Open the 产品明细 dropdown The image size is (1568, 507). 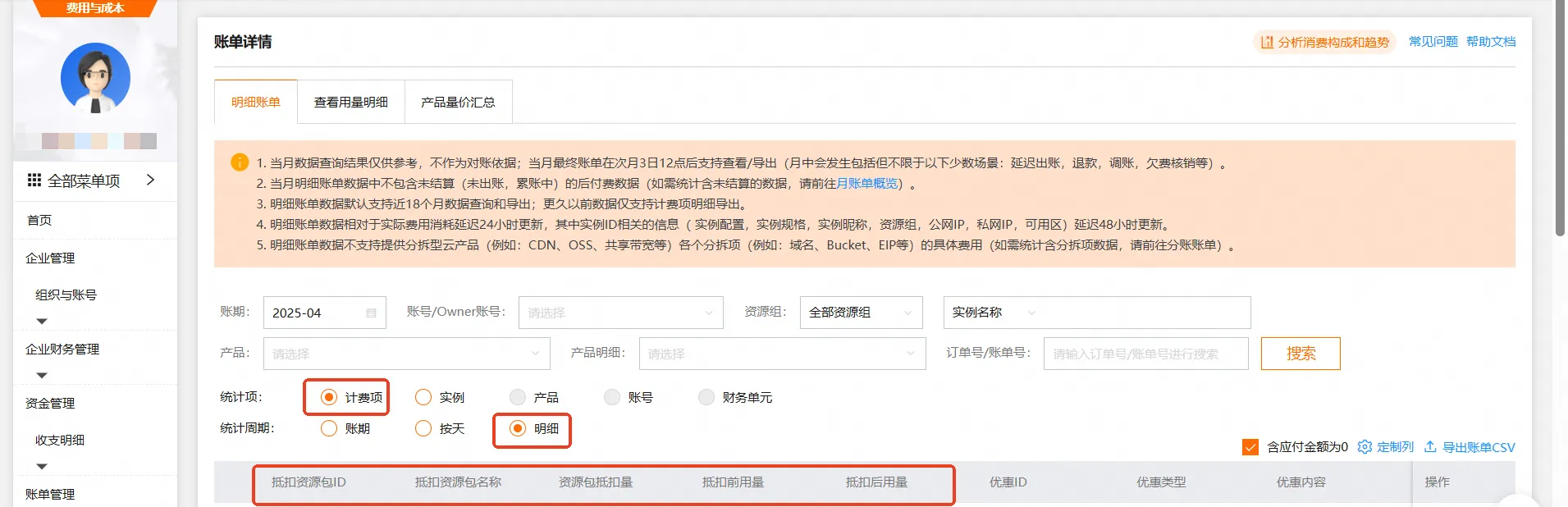pos(782,354)
